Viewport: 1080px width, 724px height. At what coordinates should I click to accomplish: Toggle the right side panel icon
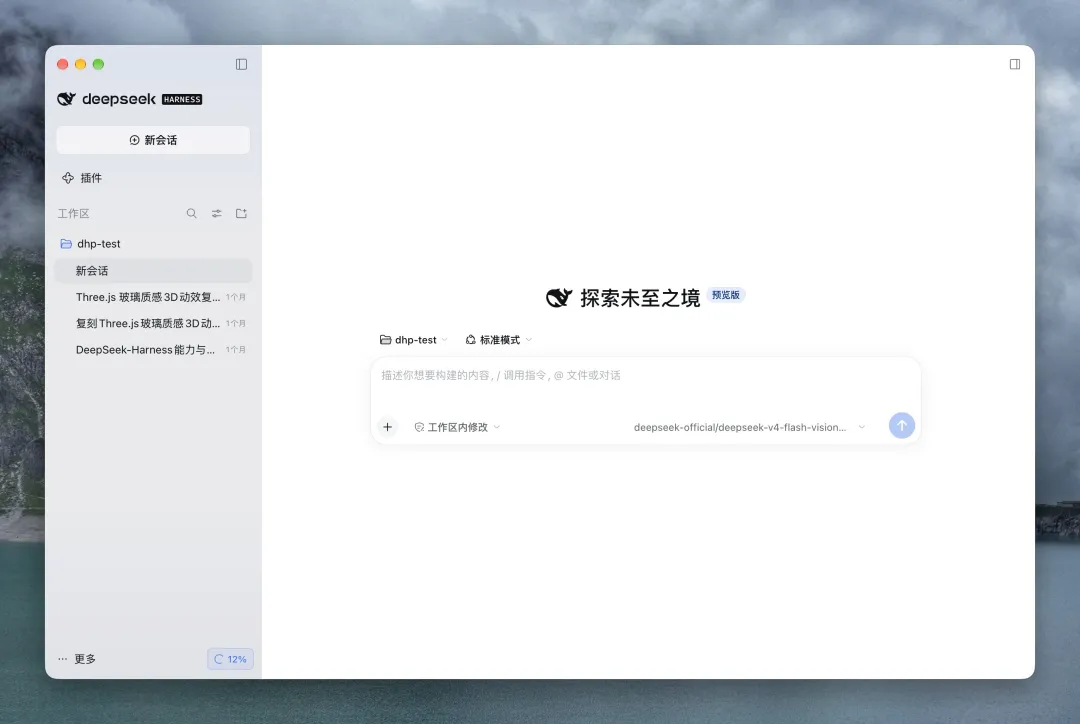(1015, 64)
